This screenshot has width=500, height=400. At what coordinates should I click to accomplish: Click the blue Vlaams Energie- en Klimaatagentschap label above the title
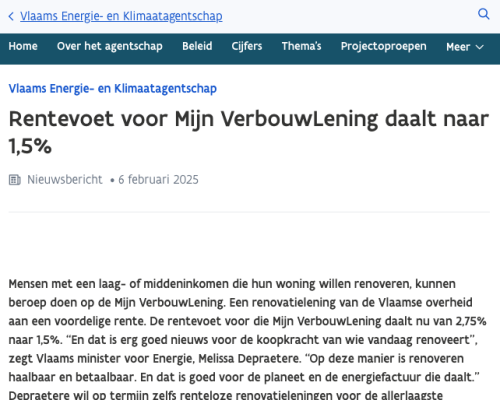click(x=113, y=89)
